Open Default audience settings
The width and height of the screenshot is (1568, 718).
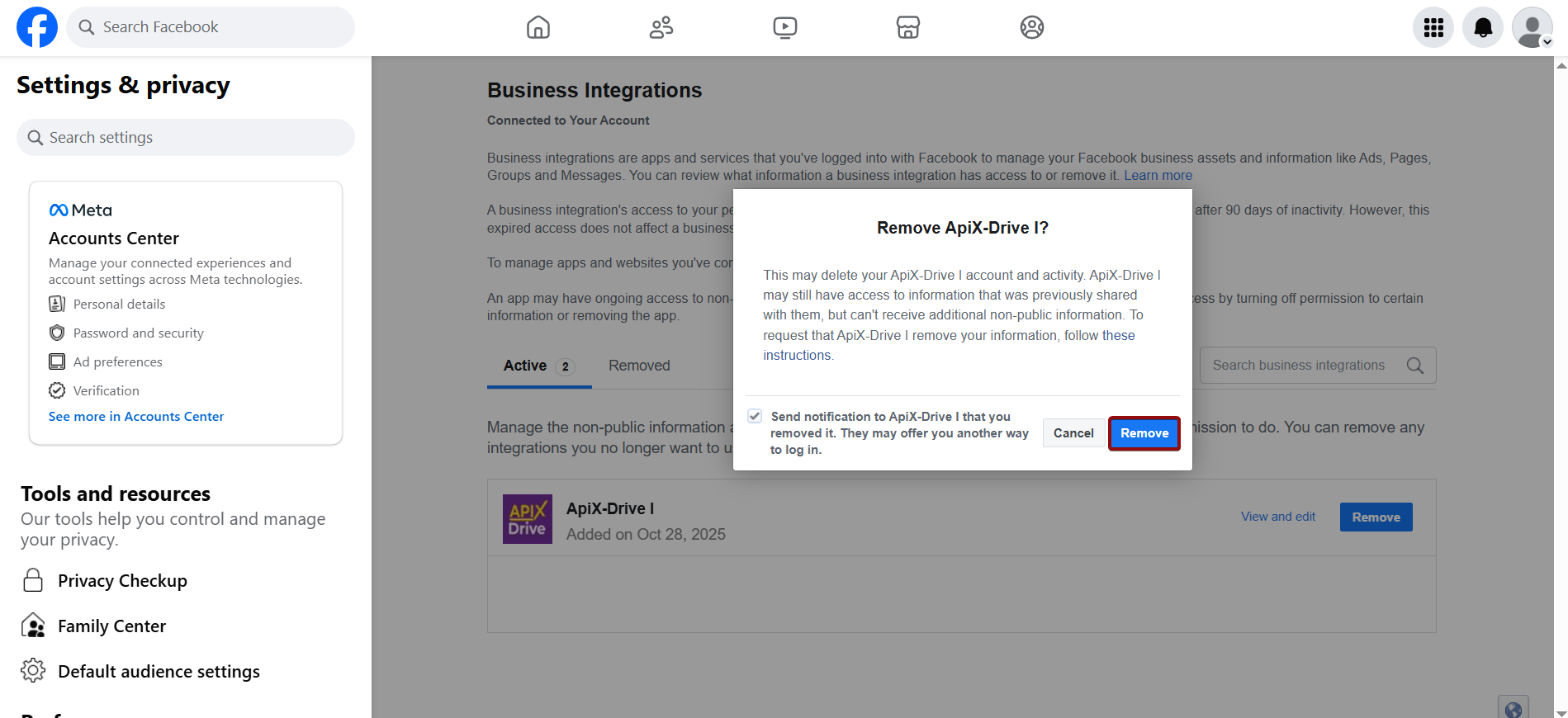pos(159,672)
